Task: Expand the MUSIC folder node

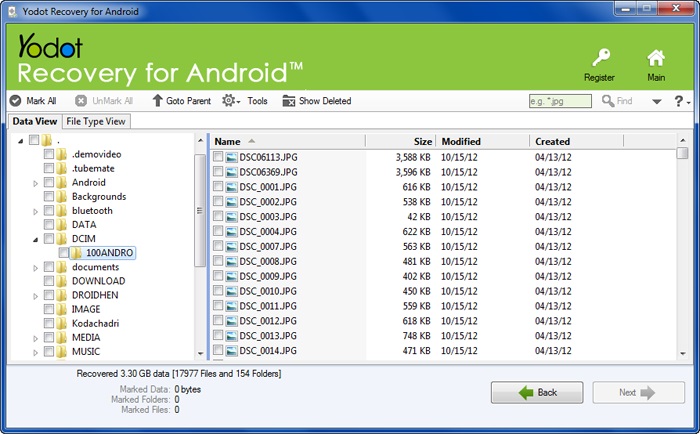Action: click(36, 352)
